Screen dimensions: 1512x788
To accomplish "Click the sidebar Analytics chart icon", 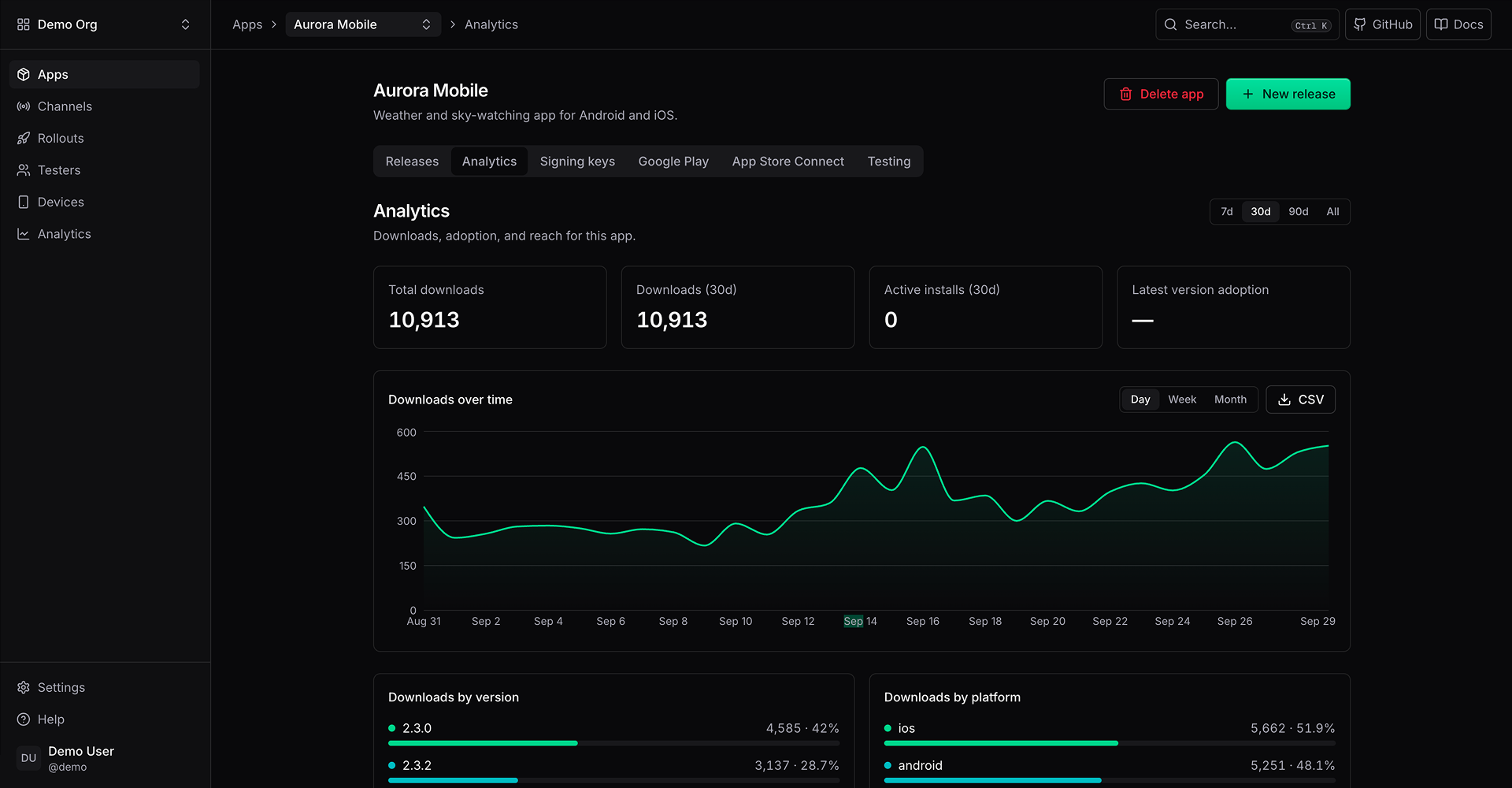I will (24, 234).
